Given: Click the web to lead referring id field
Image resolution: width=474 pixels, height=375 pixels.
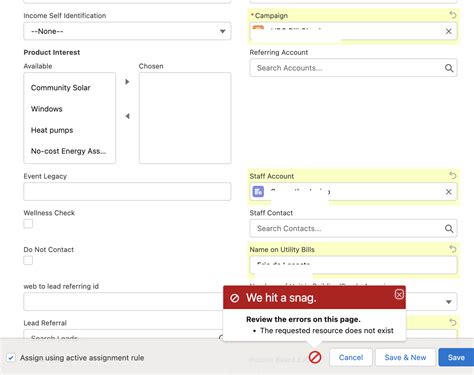Looking at the screenshot, I should click(x=123, y=302).
